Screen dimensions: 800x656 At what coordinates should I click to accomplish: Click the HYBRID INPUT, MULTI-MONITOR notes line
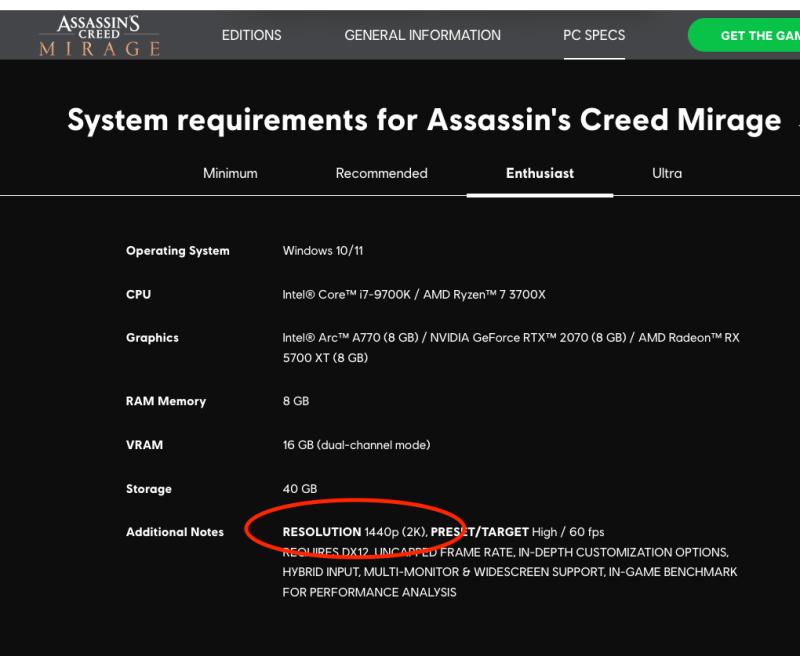(510, 572)
